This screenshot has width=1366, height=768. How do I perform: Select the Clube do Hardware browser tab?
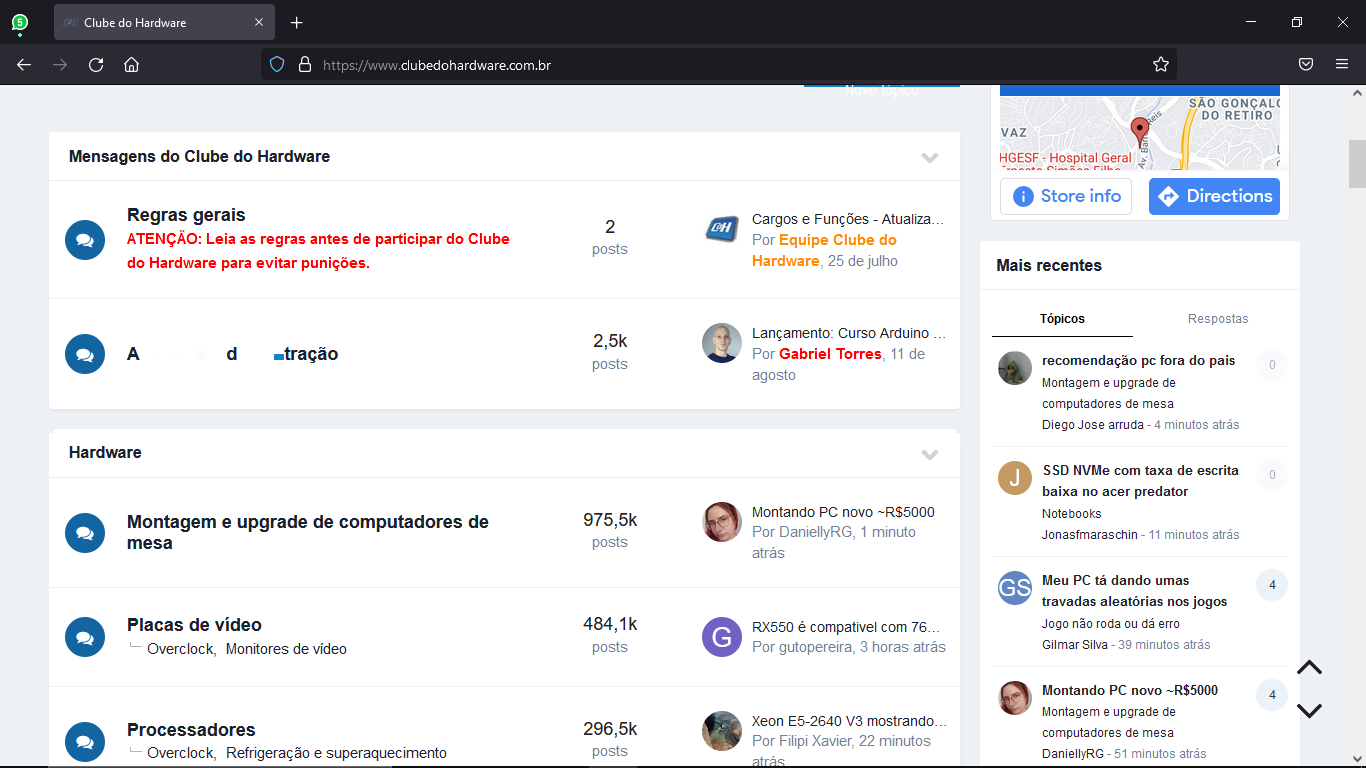tap(164, 22)
